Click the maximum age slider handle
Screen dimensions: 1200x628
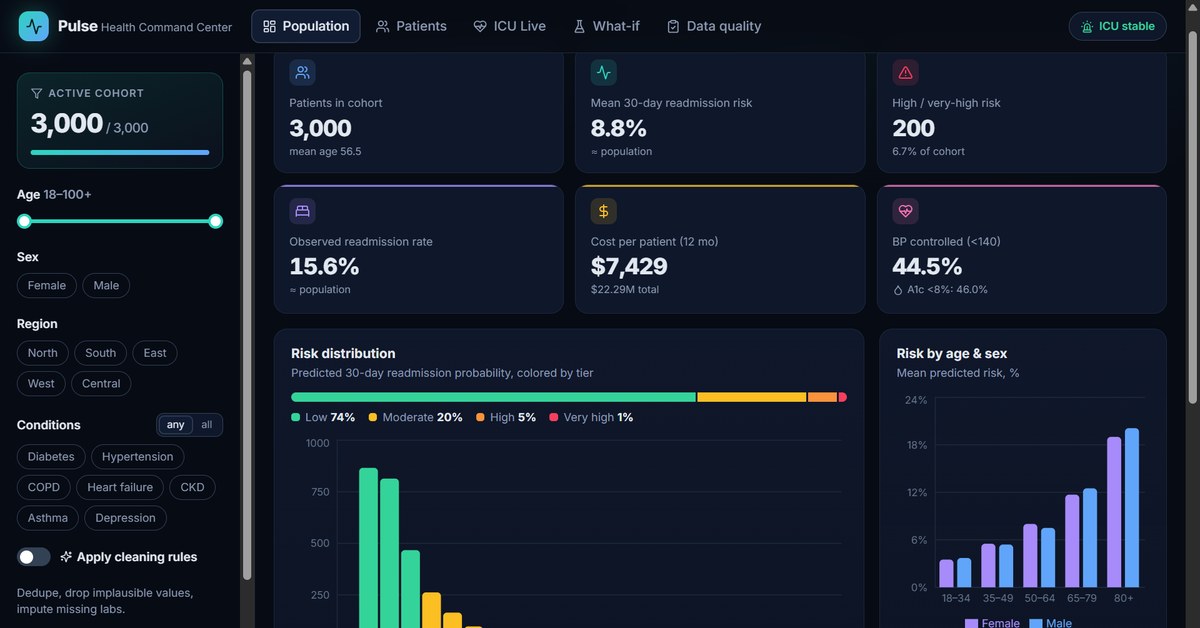(x=215, y=221)
